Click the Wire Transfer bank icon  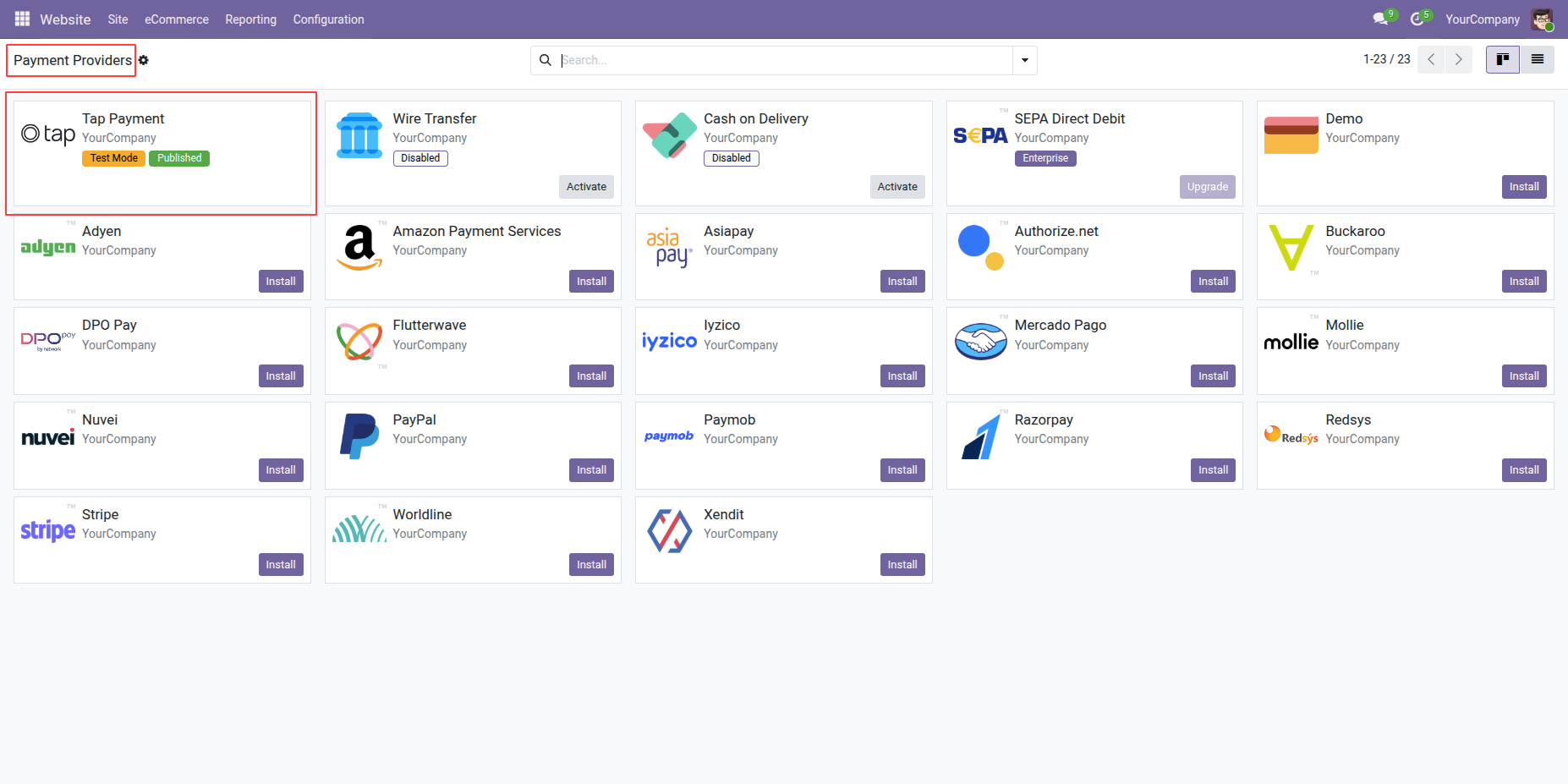(359, 135)
